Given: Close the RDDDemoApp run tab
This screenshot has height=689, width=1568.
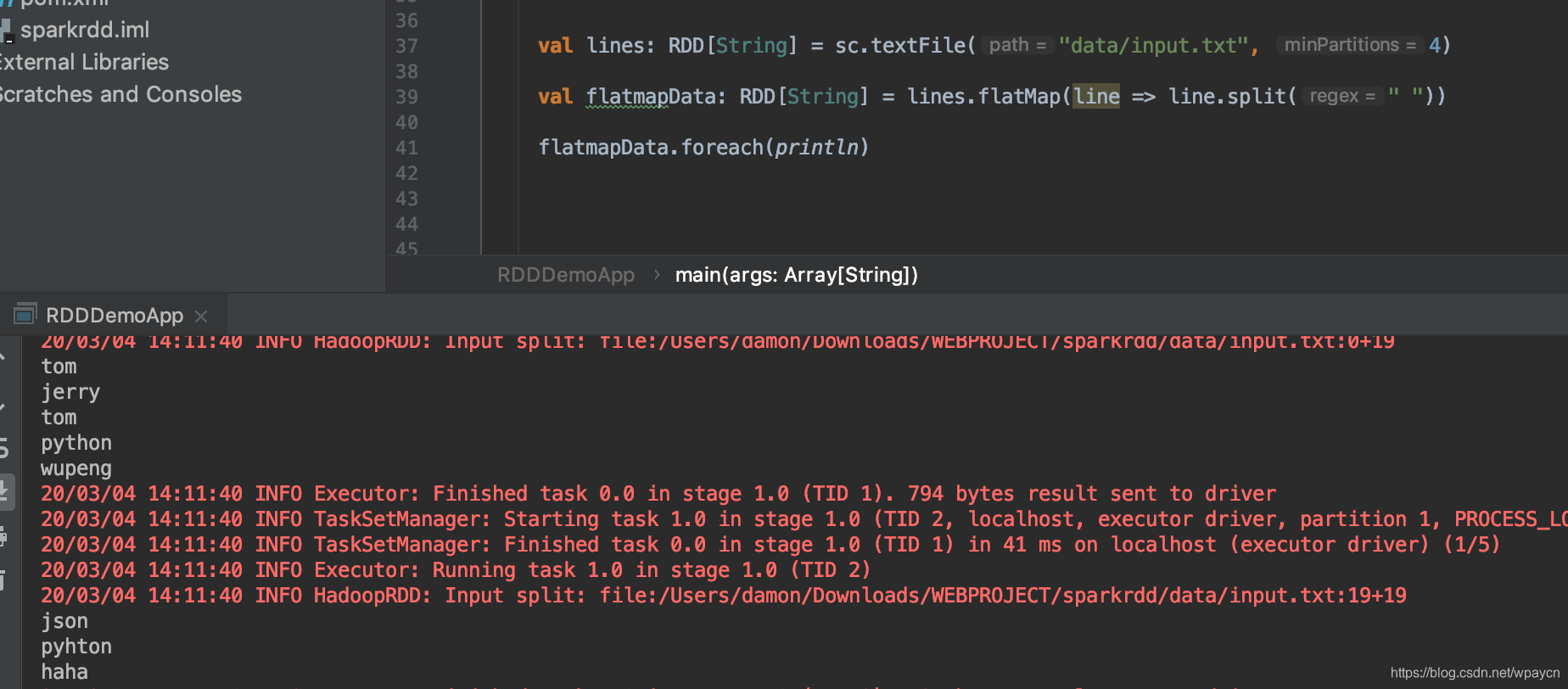Looking at the screenshot, I should 201,316.
